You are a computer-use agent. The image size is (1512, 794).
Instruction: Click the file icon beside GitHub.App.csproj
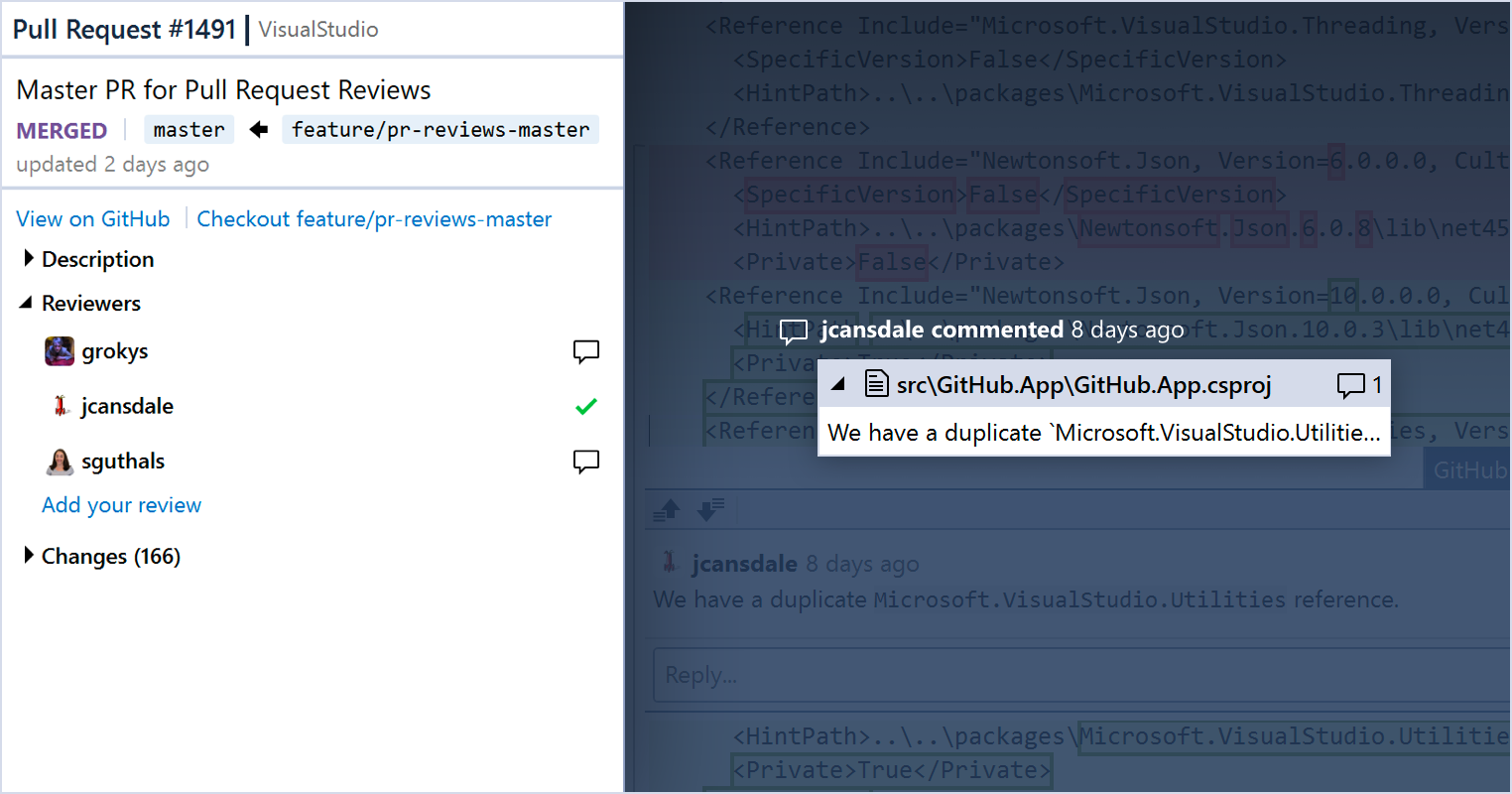pos(876,384)
